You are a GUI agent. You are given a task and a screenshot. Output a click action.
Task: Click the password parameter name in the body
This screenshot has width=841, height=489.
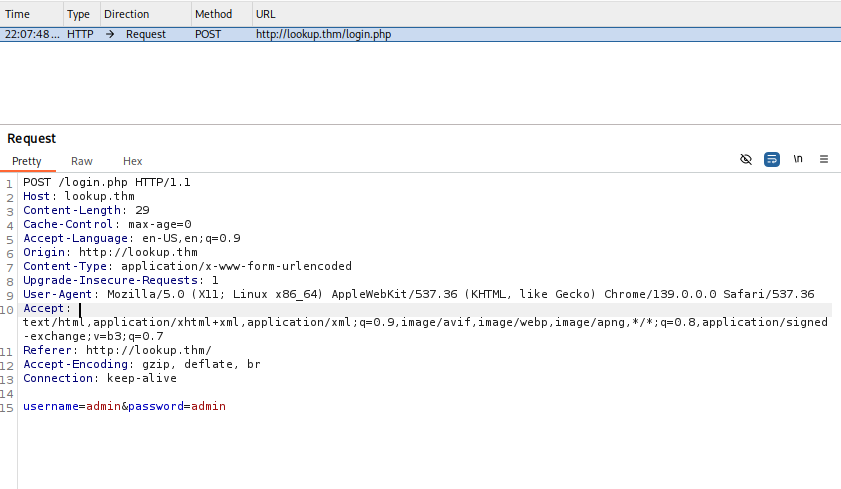(x=156, y=406)
